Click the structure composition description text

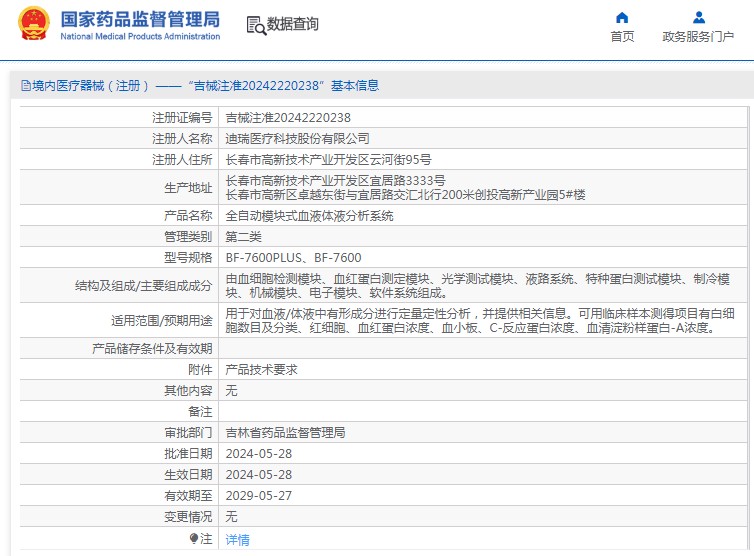(478, 286)
